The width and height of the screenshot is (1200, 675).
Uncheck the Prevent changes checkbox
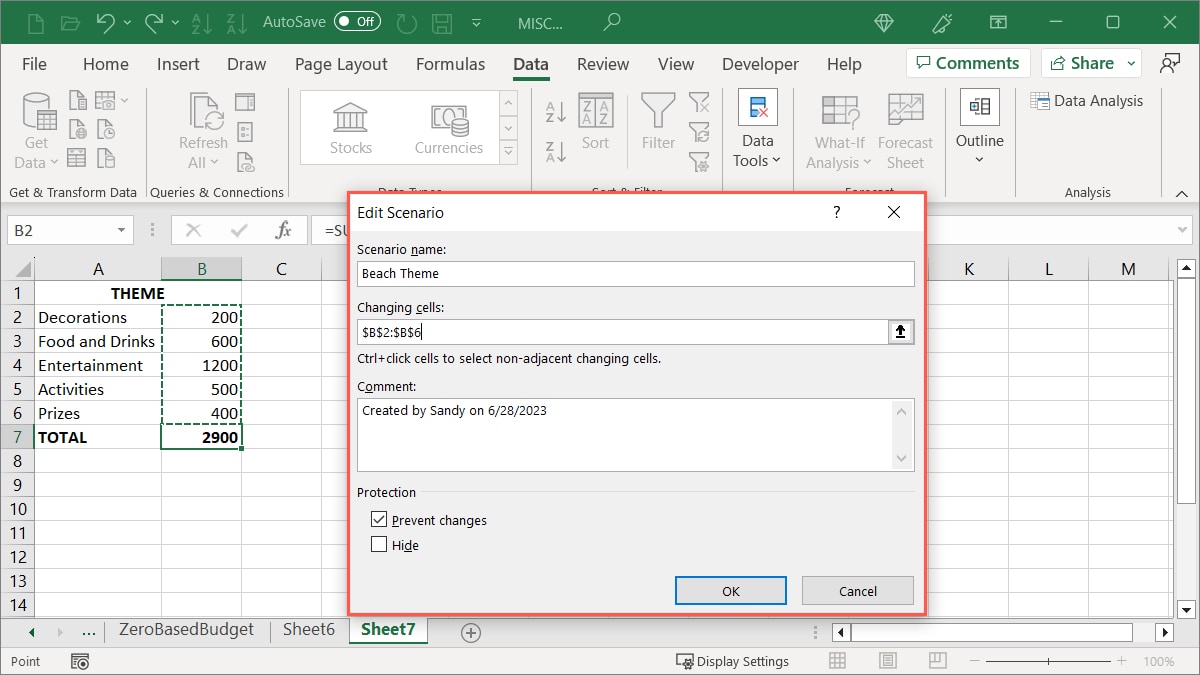tap(378, 519)
